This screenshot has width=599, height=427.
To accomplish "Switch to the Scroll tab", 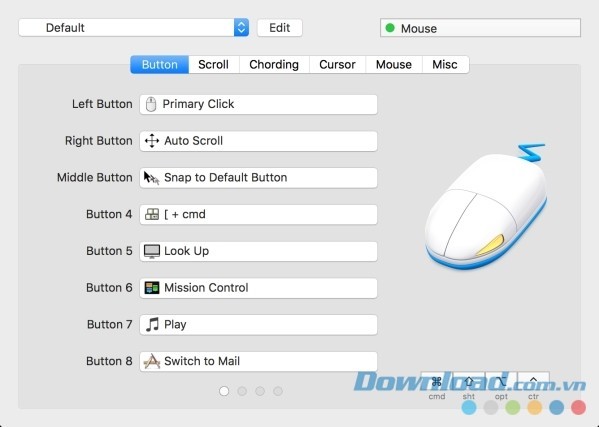I will (x=214, y=64).
